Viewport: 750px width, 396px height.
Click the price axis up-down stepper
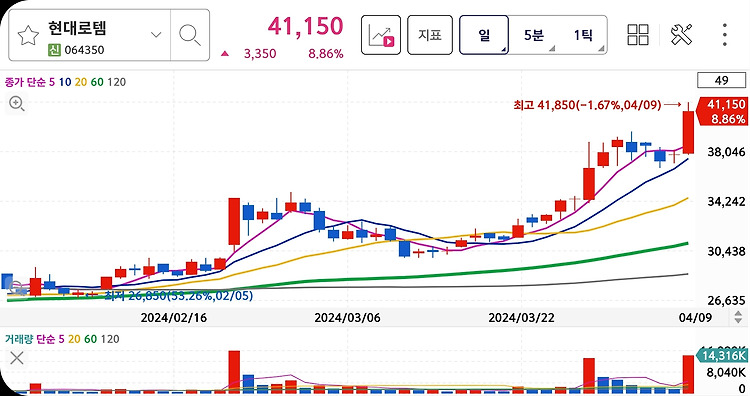click(738, 317)
